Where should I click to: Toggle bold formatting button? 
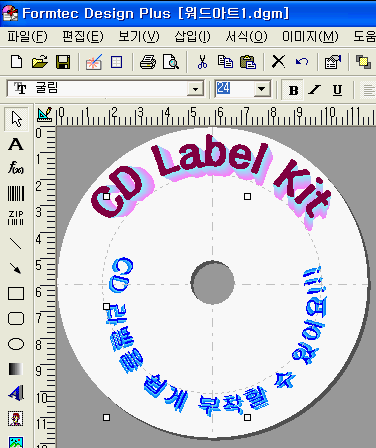(293, 90)
